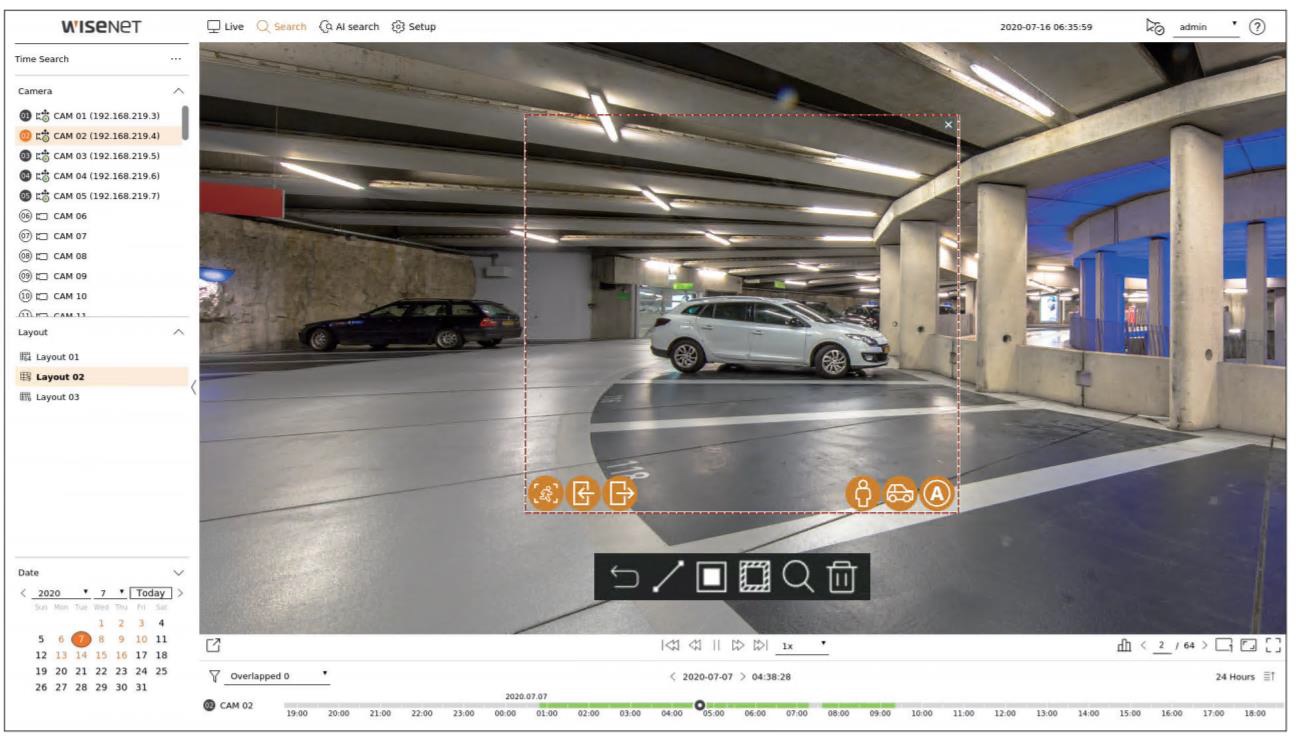Open the playback speed 1x dropdown
This screenshot has height=743, width=1297.
point(804,646)
